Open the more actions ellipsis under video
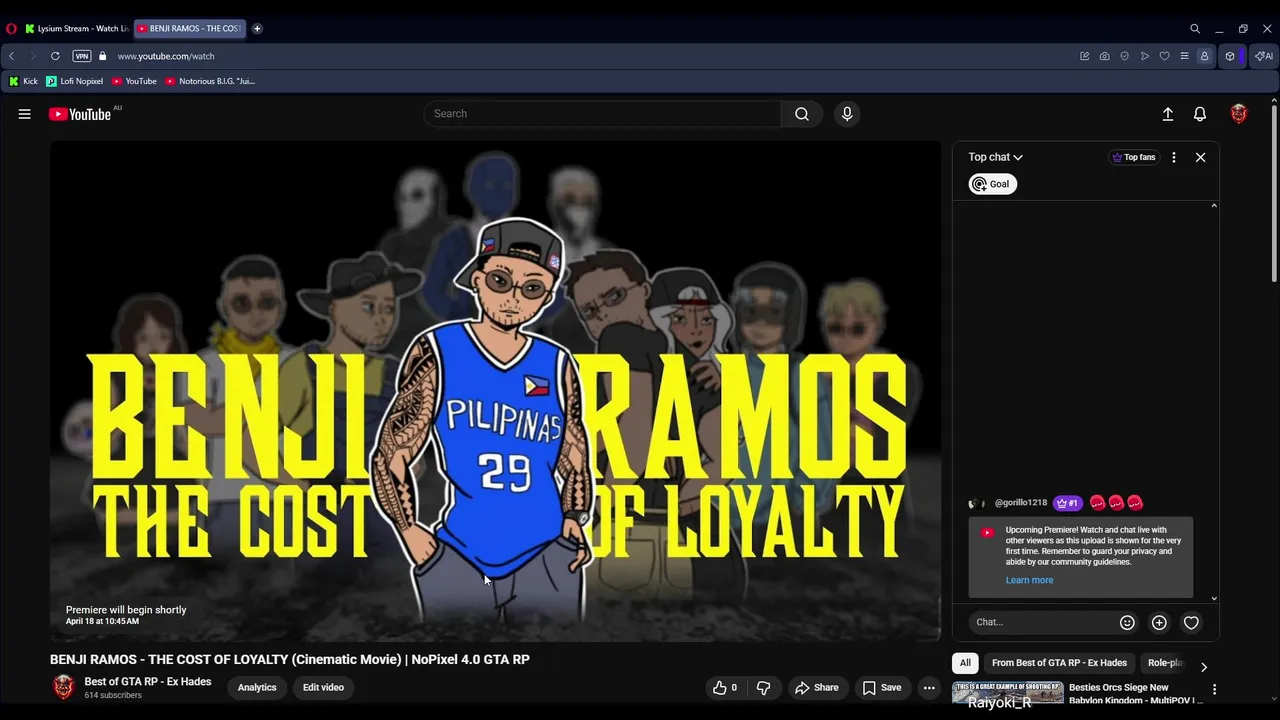 pyautogui.click(x=929, y=687)
